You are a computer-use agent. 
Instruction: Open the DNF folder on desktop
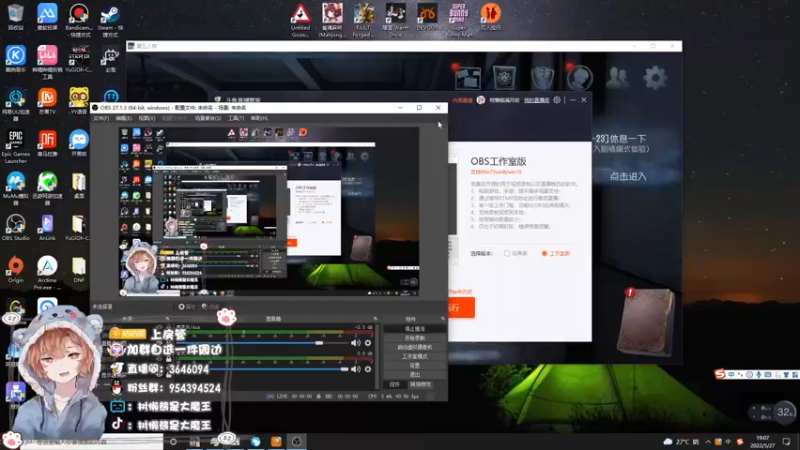(79, 269)
